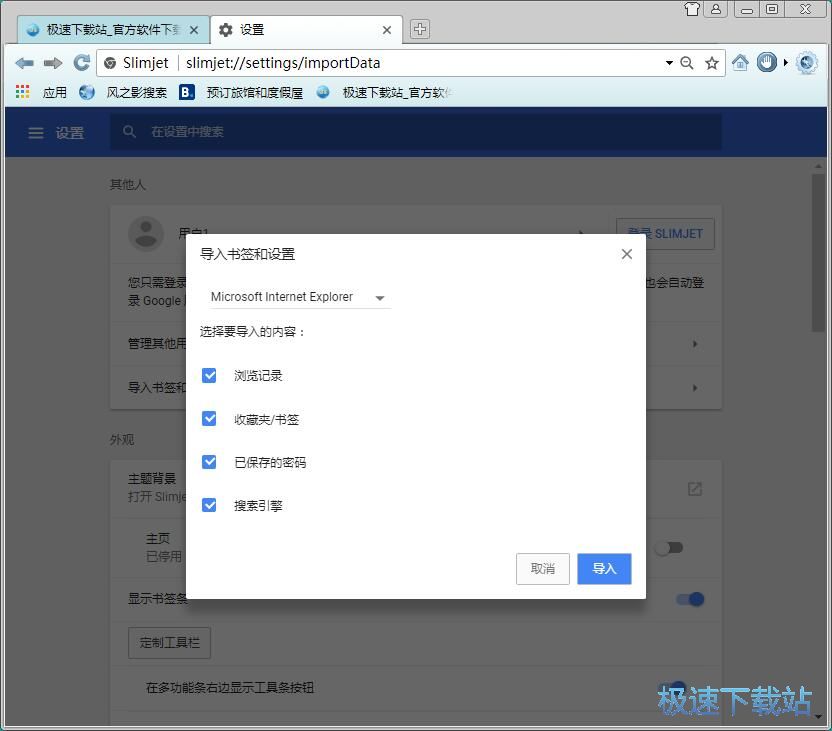Open the 预订旅馆和度假屋 bookmark
This screenshot has height=731, width=832.
coord(241,92)
